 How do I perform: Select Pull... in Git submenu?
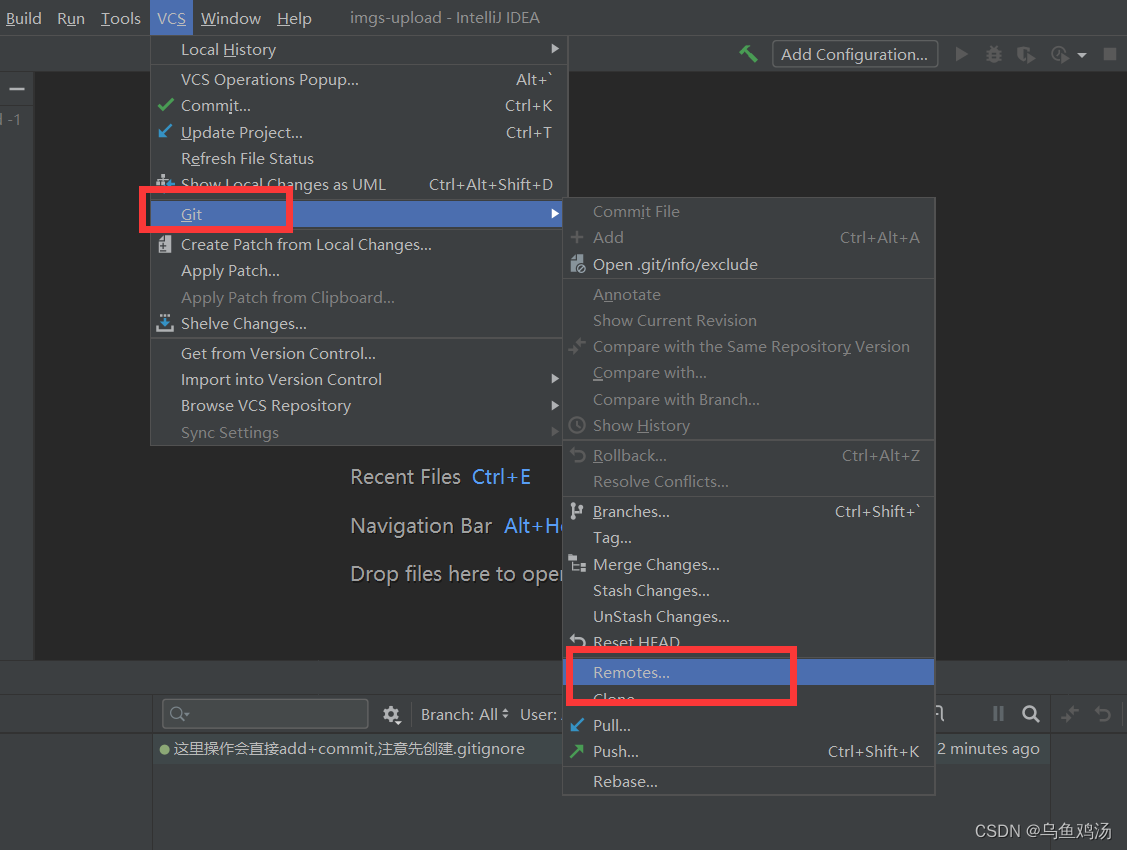[748, 725]
